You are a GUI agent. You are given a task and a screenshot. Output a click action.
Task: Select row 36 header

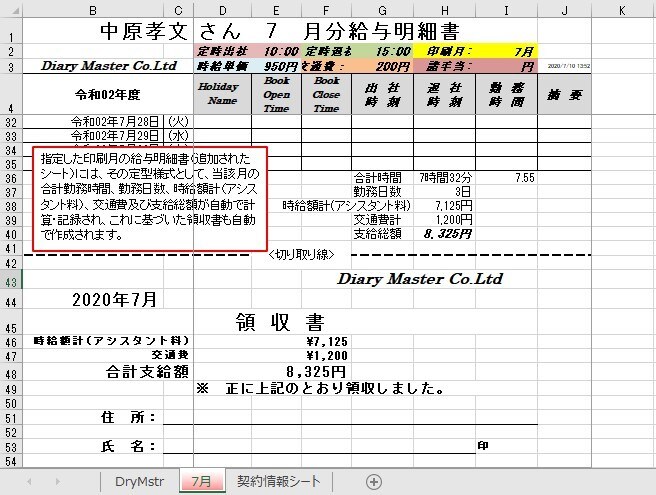[x=11, y=178]
